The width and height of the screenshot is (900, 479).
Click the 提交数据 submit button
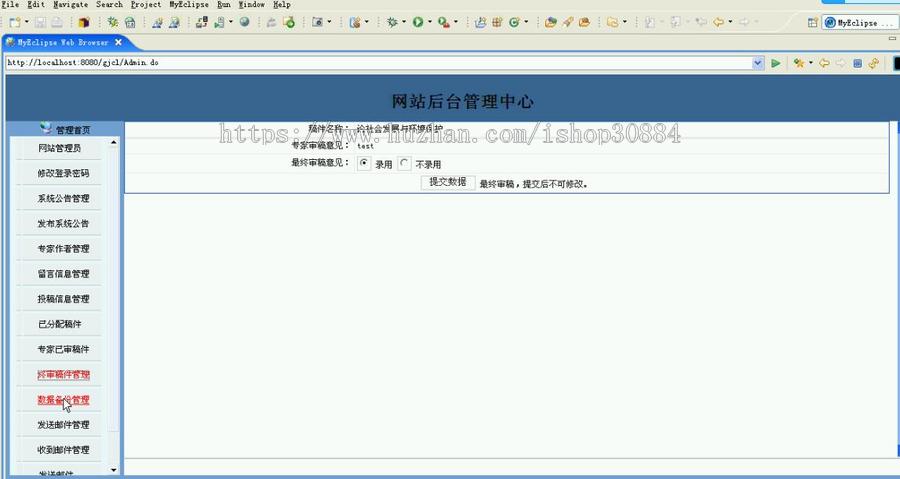coord(448,182)
